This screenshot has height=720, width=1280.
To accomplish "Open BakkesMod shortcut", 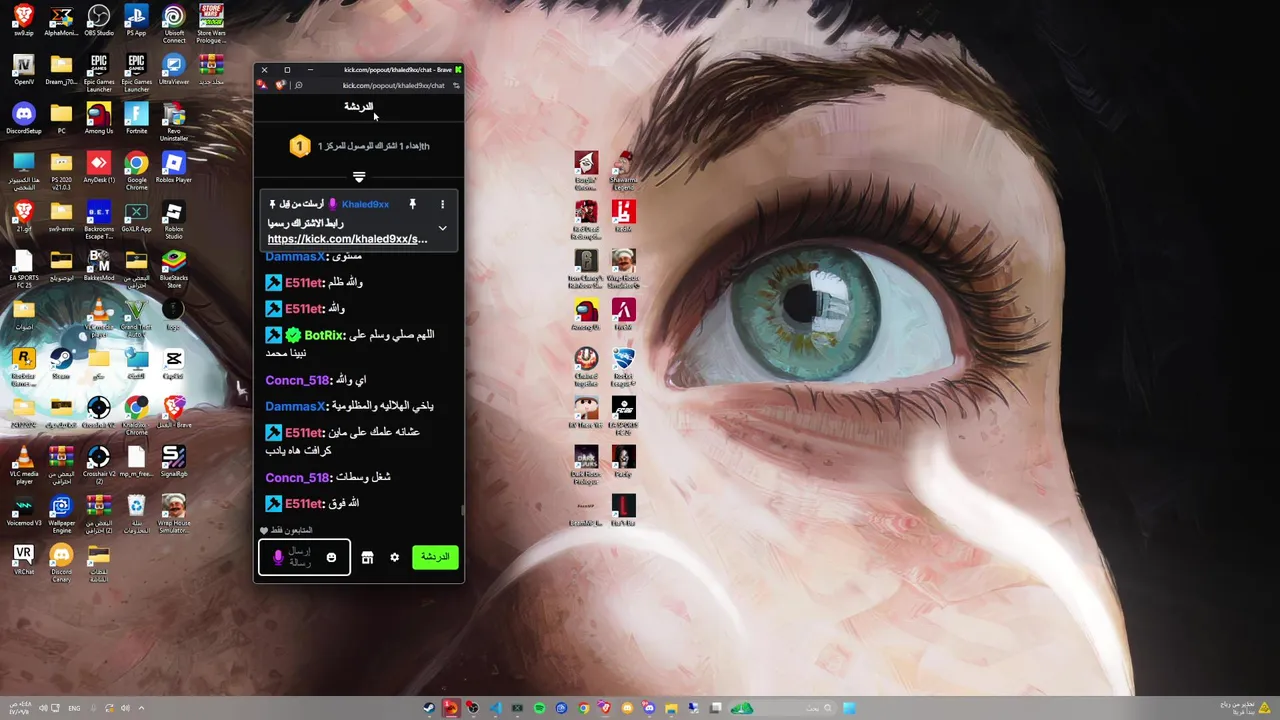I will pyautogui.click(x=98, y=266).
